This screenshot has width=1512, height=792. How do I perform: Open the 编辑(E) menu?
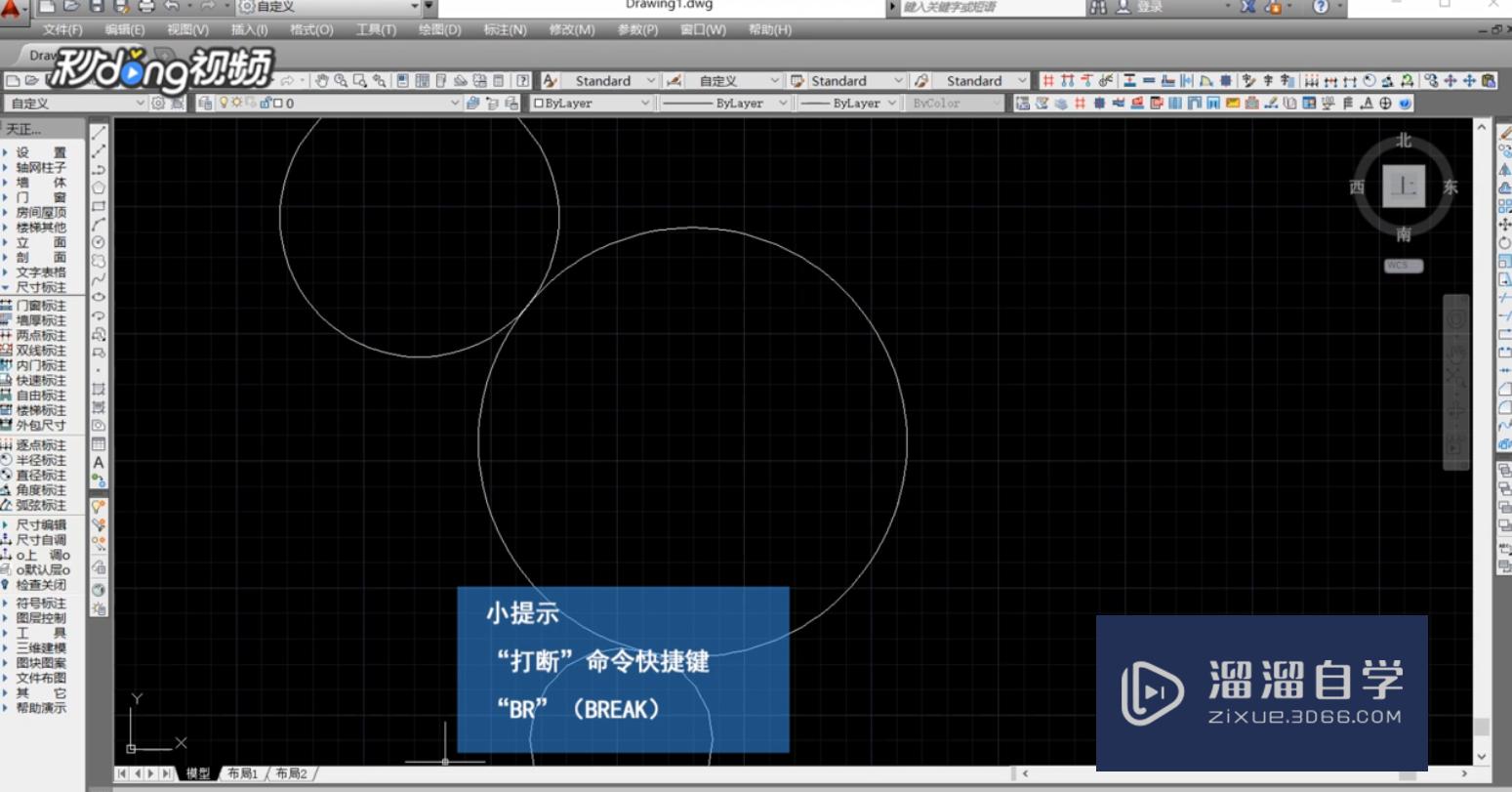(x=124, y=29)
